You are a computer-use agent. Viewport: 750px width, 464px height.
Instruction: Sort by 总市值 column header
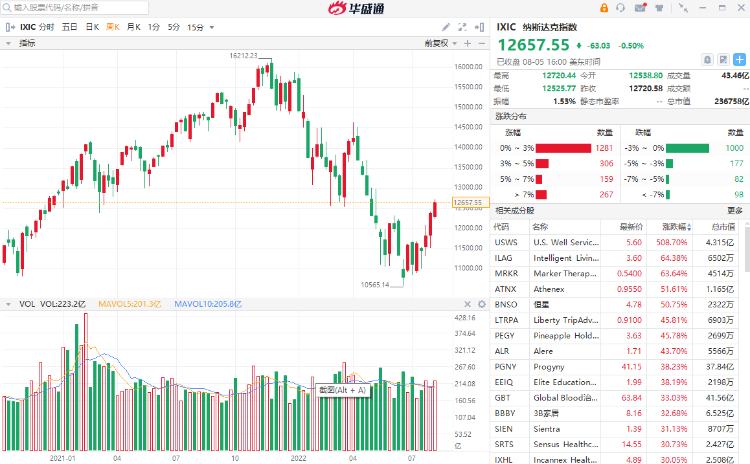tap(723, 226)
